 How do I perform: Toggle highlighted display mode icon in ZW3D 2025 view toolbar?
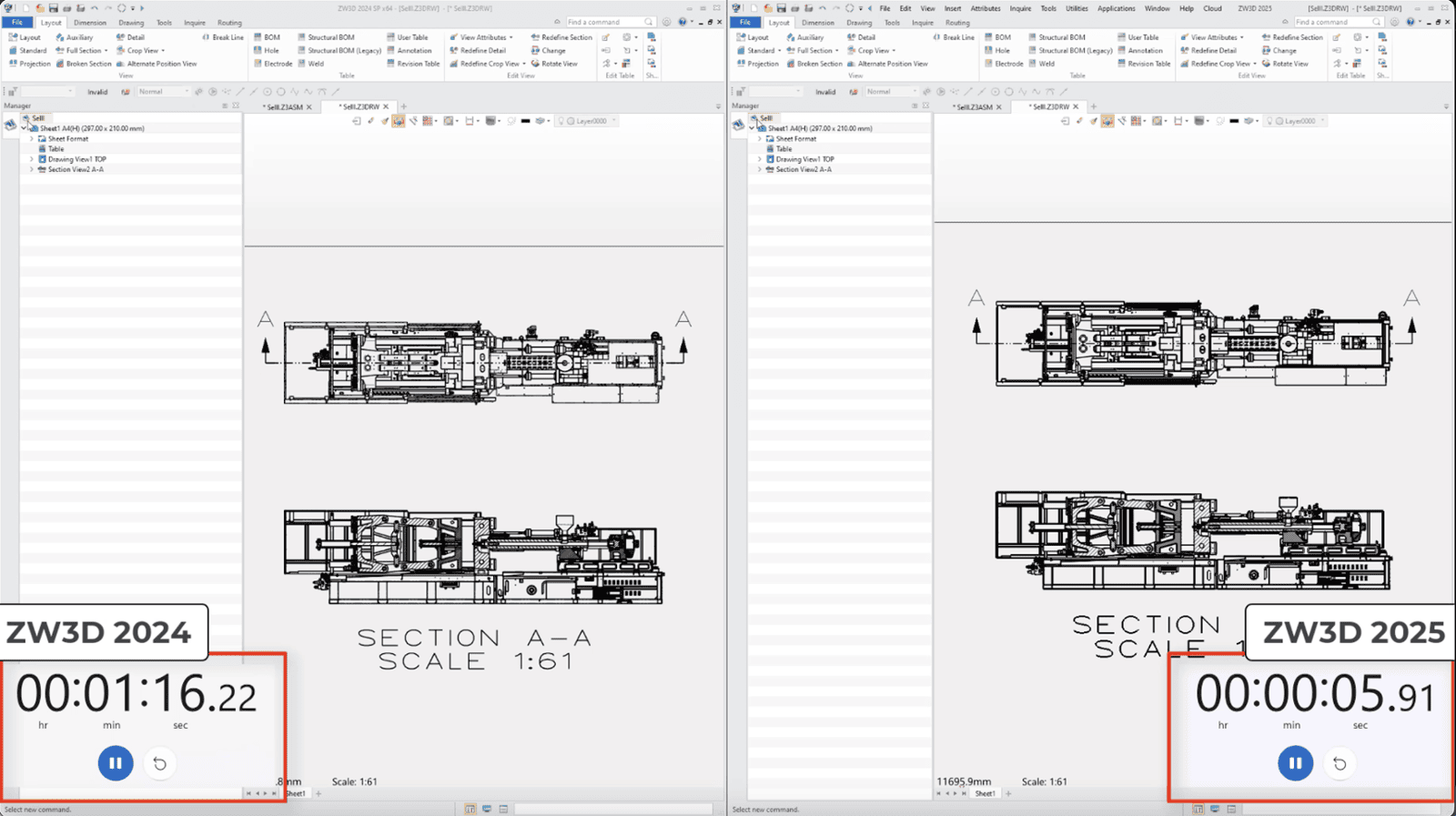click(1107, 121)
